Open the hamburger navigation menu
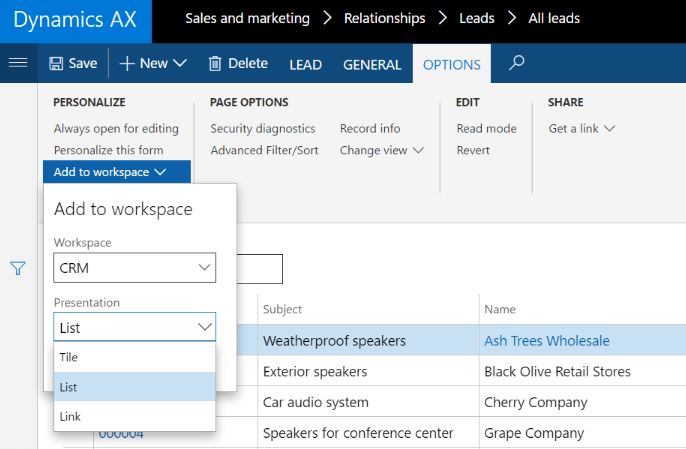 (17, 63)
